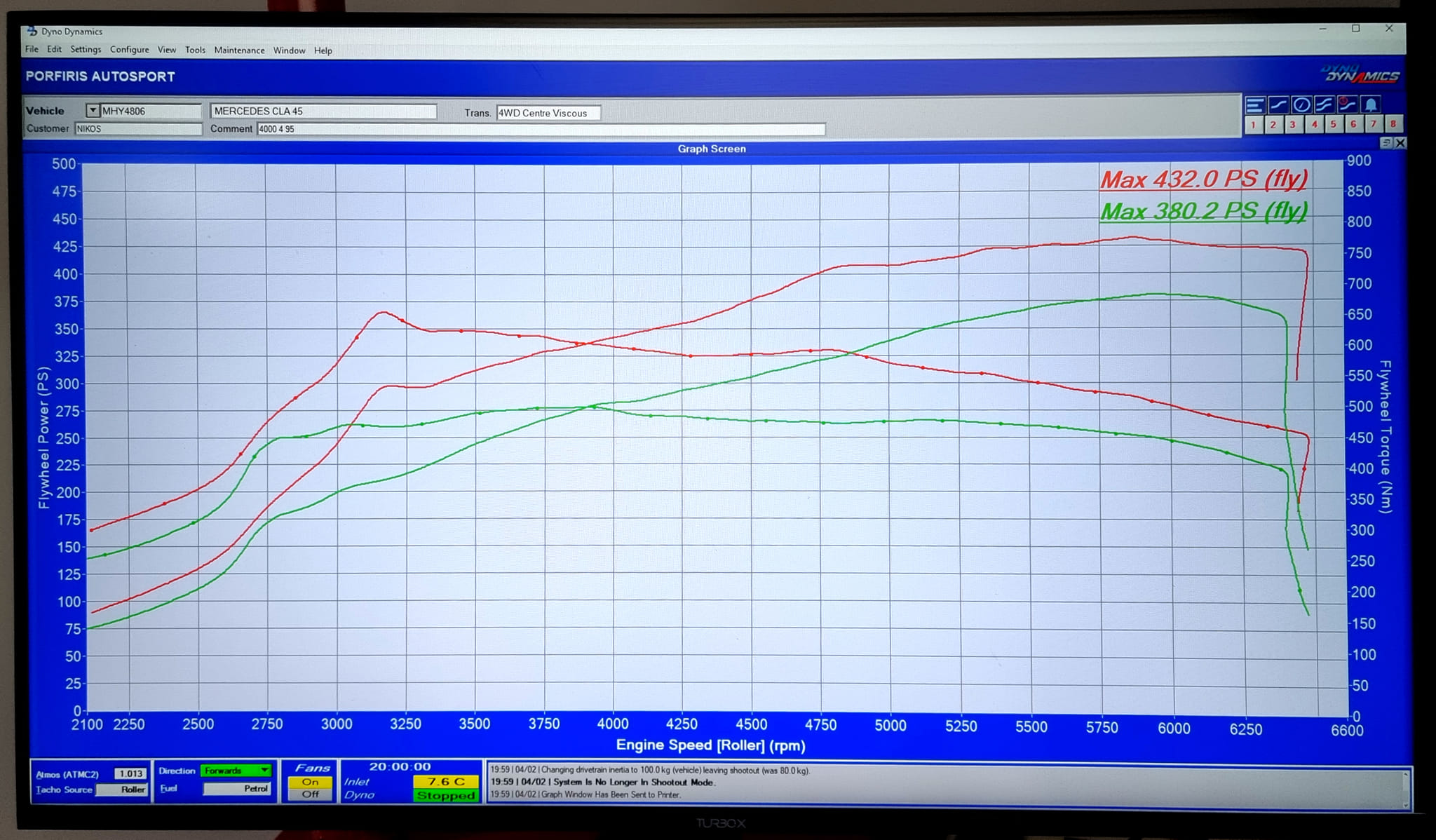Viewport: 1436px width, 840px height.
Task: Click the Tacho Source Roller field
Action: 121,790
